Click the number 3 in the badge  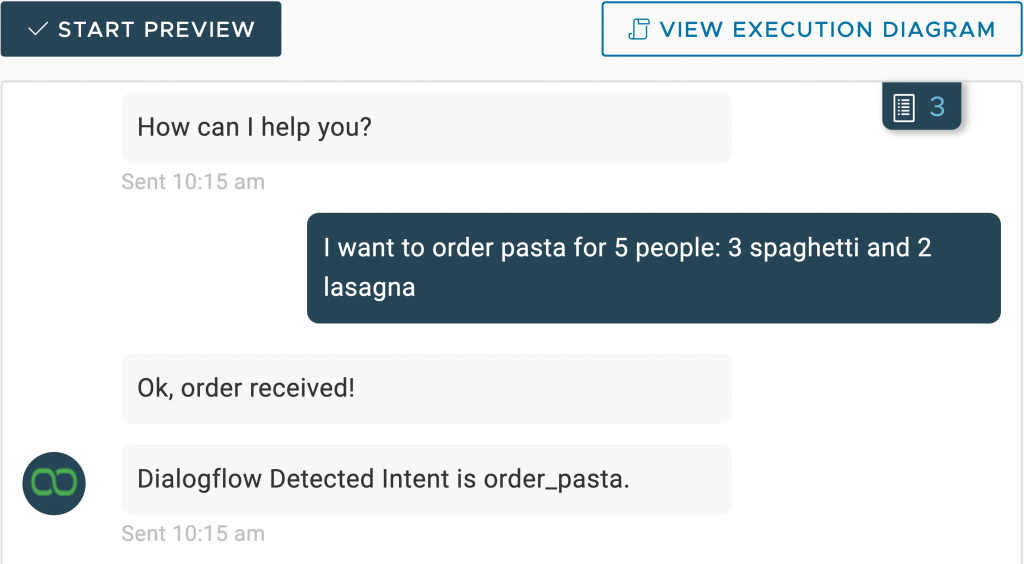point(937,106)
